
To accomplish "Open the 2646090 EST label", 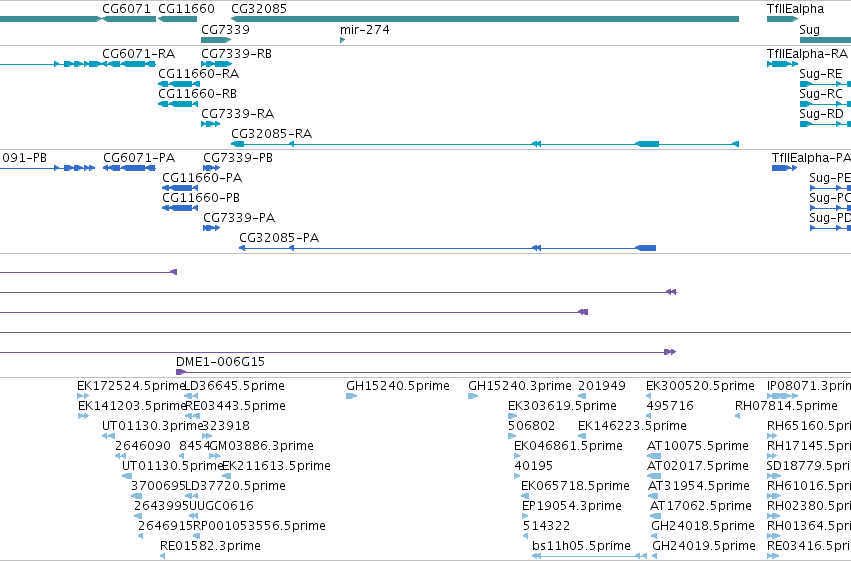I will [x=143, y=446].
